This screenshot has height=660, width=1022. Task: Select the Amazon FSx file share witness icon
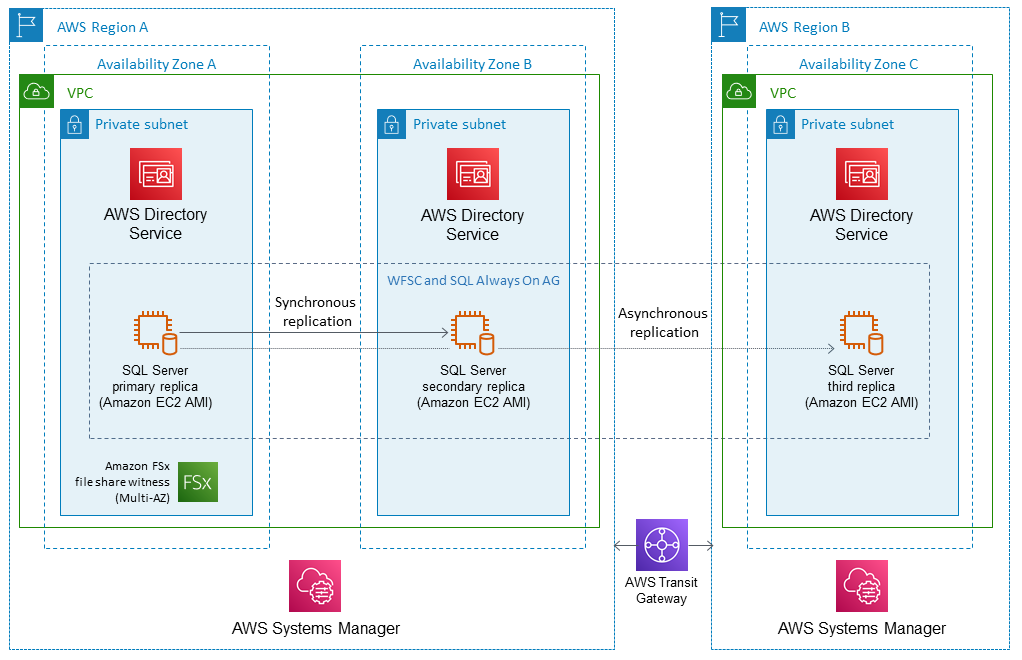pos(197,482)
